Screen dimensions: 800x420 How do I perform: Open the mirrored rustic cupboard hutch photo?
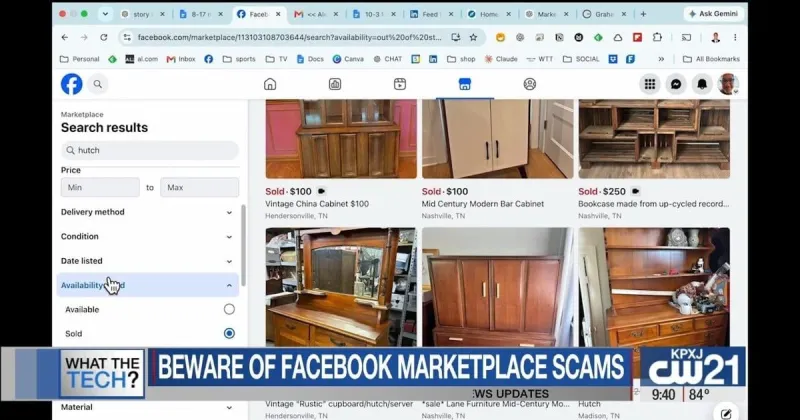341,287
